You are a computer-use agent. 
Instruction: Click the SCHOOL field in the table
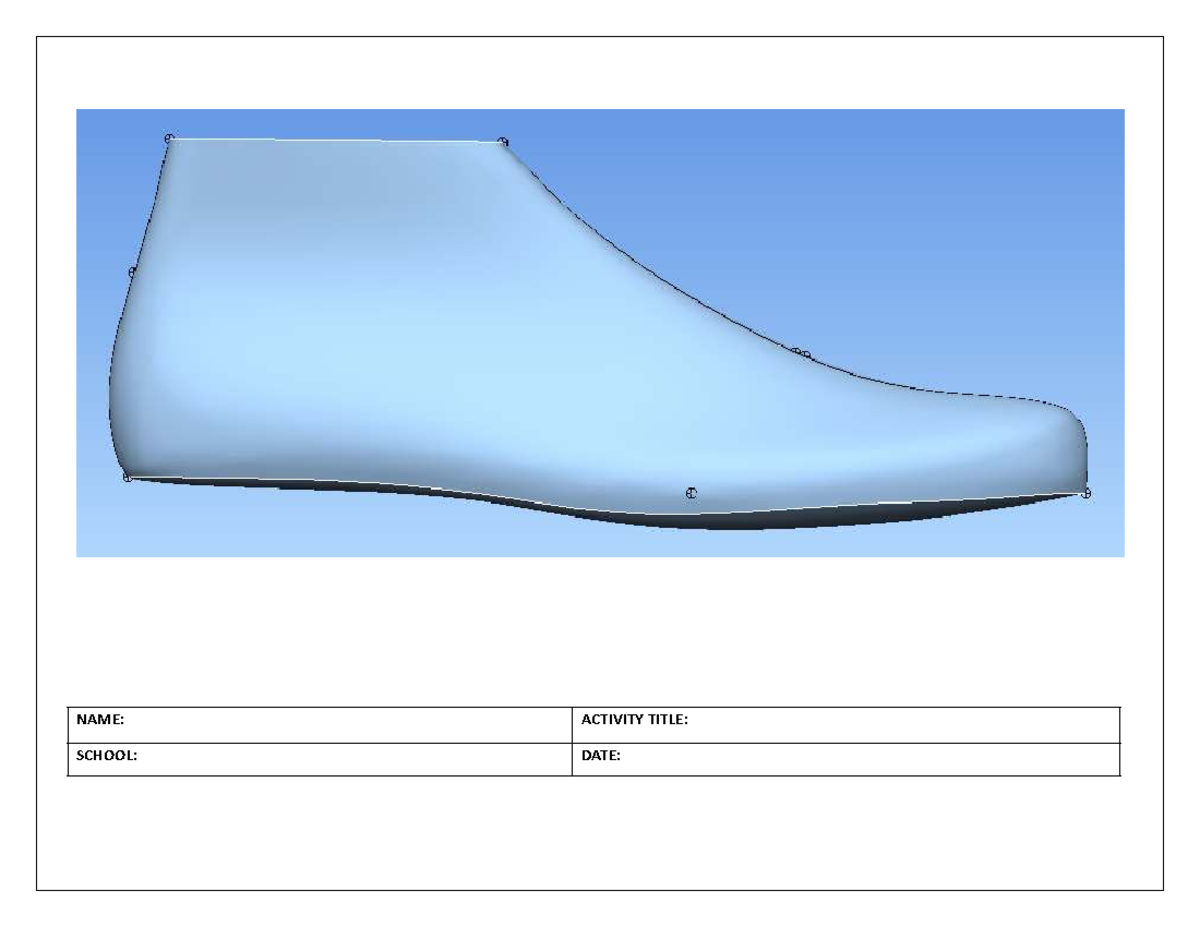click(x=340, y=759)
